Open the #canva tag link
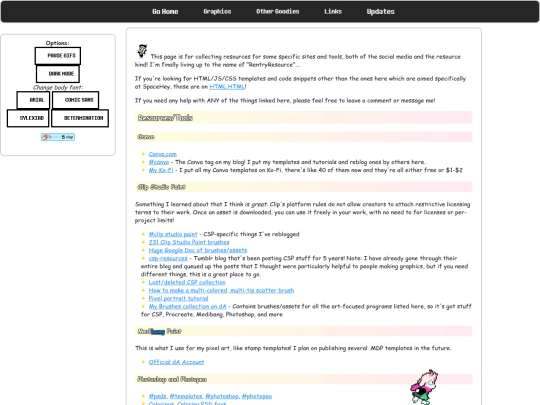The height and width of the screenshot is (405, 540). [x=159, y=162]
